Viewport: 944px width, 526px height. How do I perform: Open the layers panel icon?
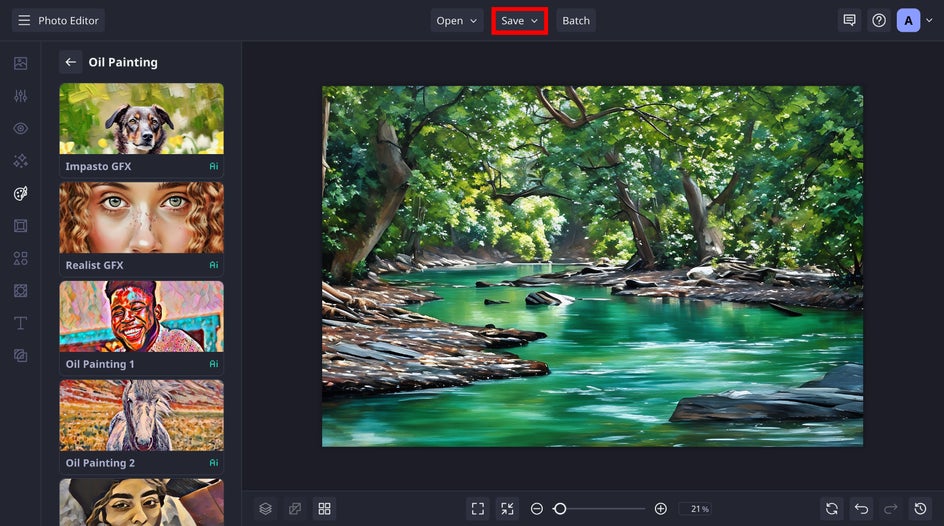point(266,509)
